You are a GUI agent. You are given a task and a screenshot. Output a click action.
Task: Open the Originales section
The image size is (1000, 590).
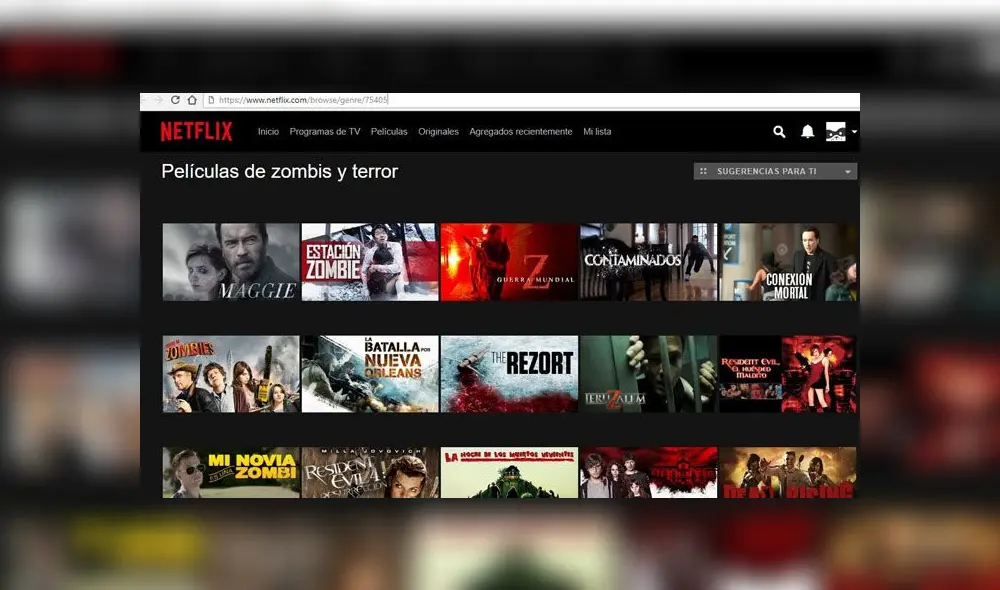(x=438, y=131)
